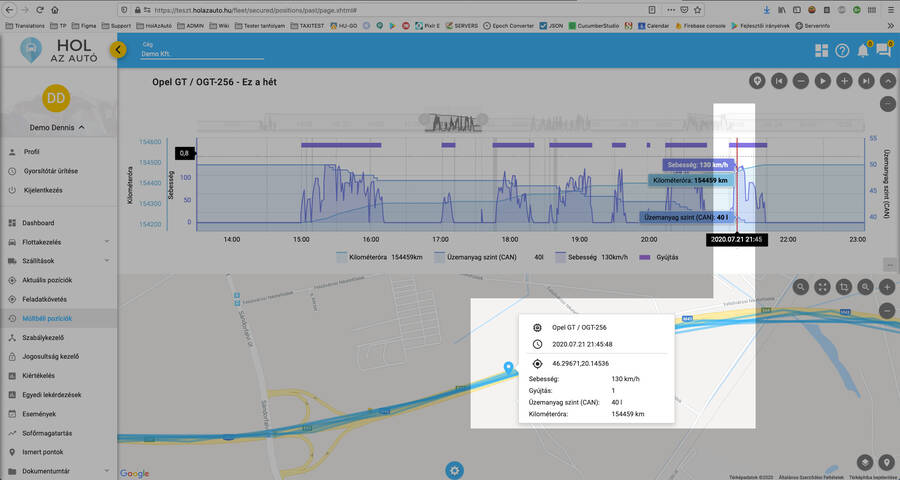The width and height of the screenshot is (900, 480).
Task: Jump to the first position in playback
Action: [x=779, y=80]
